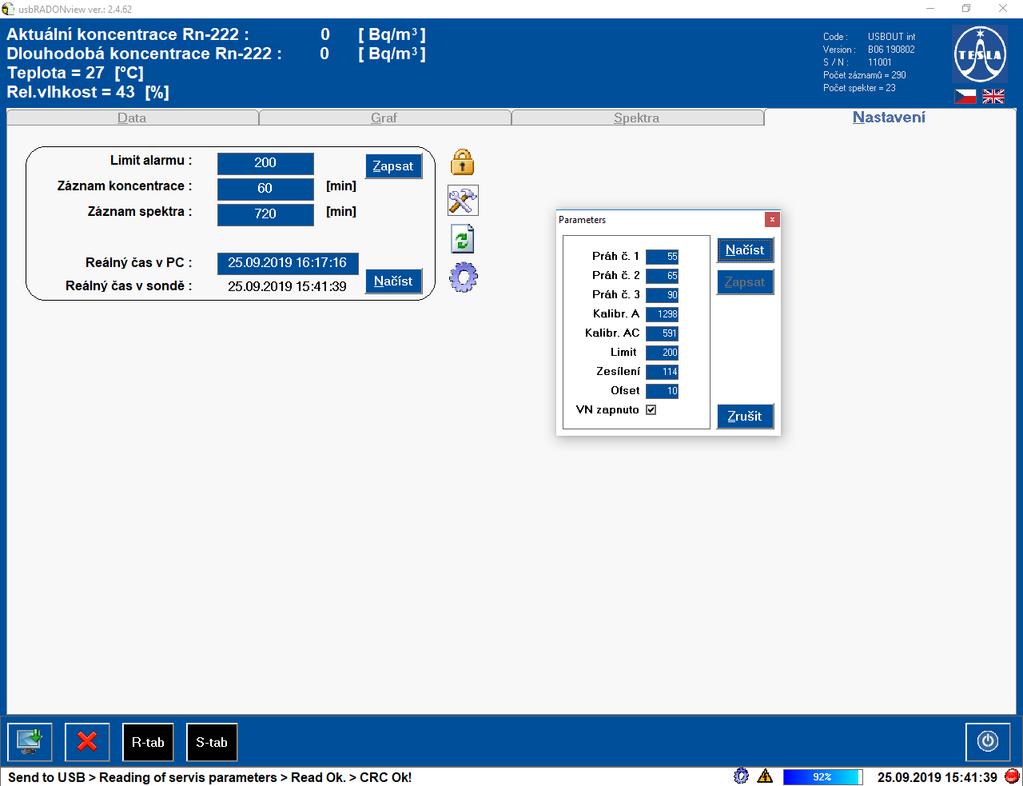
Task: Open the R-tab button
Action: 148,742
